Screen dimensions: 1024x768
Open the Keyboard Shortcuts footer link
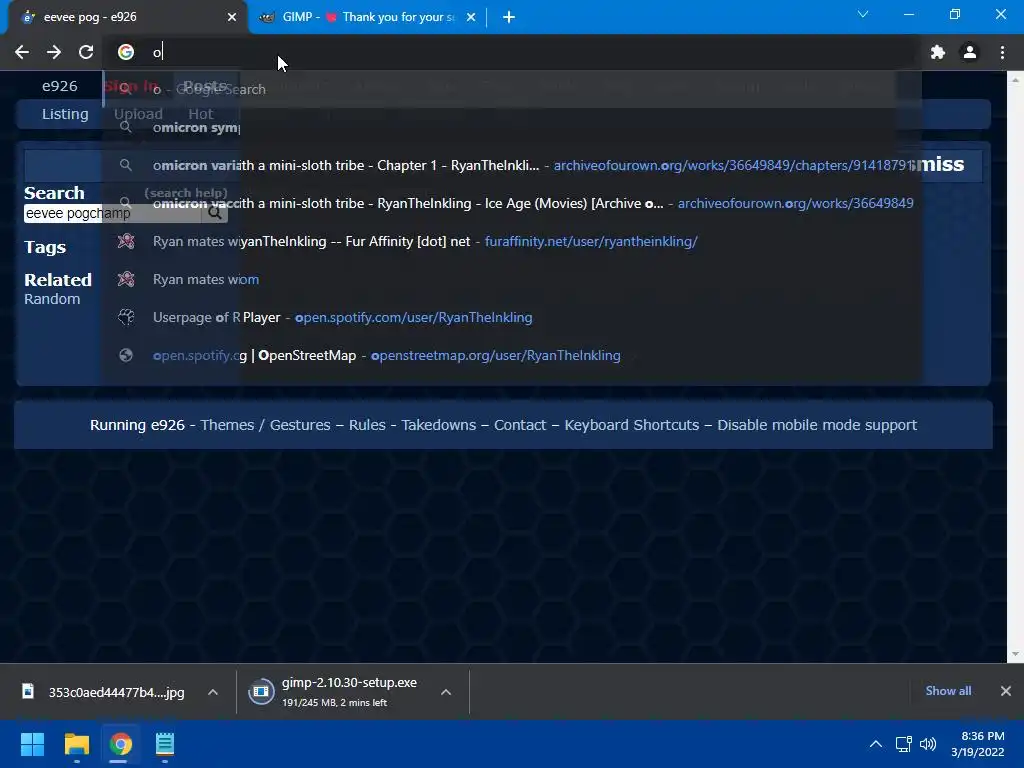click(x=632, y=425)
